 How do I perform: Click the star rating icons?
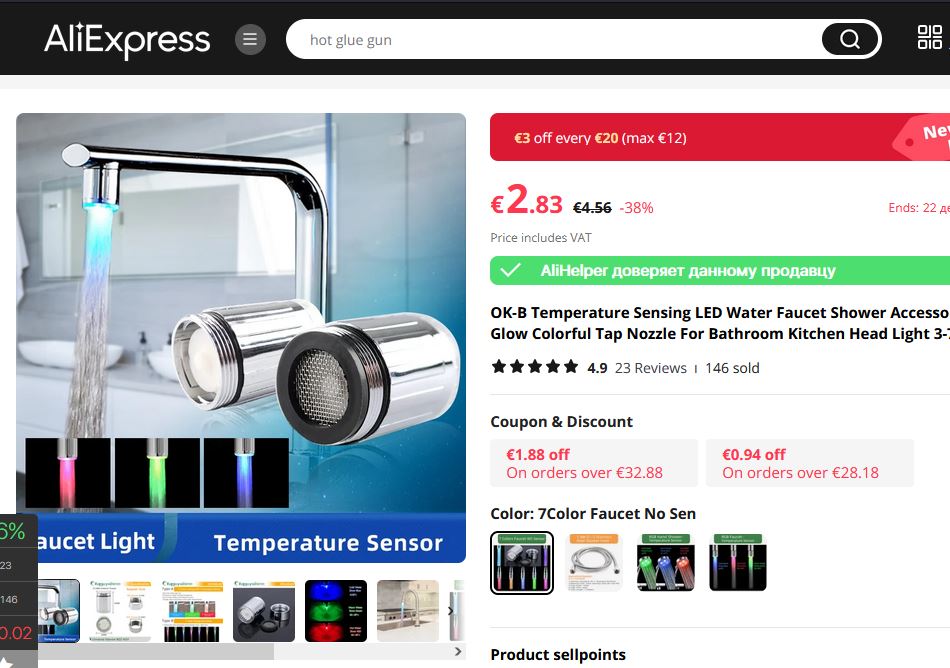click(535, 367)
